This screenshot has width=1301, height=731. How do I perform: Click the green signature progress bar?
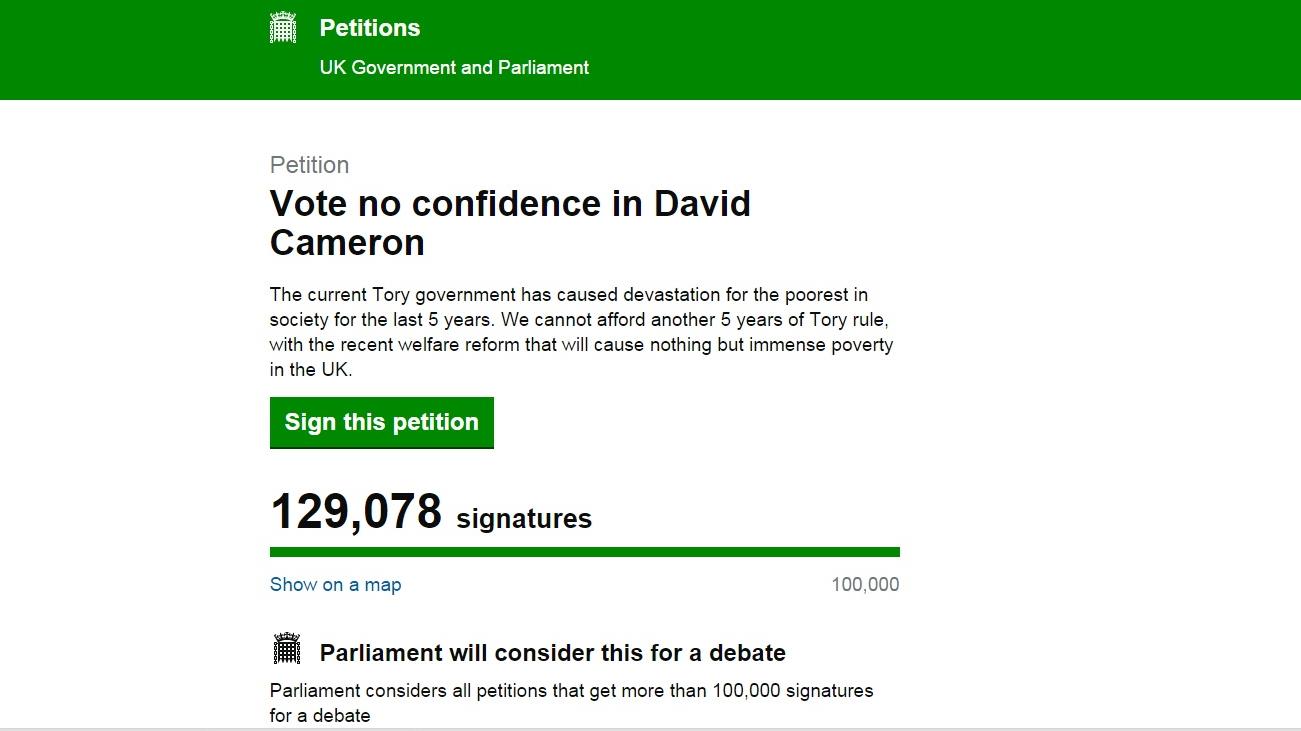tap(584, 552)
